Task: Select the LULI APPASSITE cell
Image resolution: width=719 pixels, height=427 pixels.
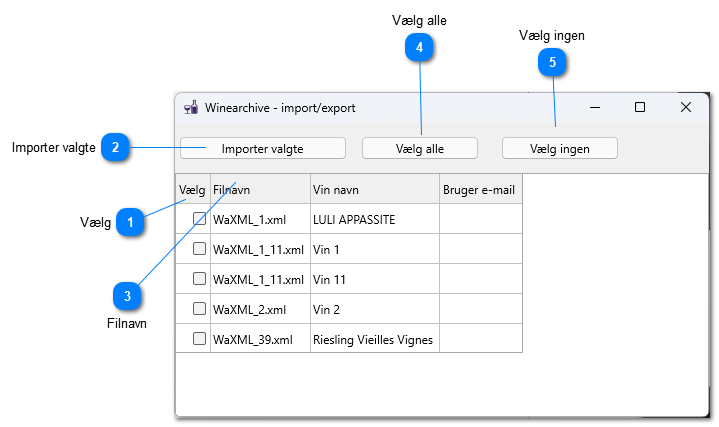Action: (375, 219)
